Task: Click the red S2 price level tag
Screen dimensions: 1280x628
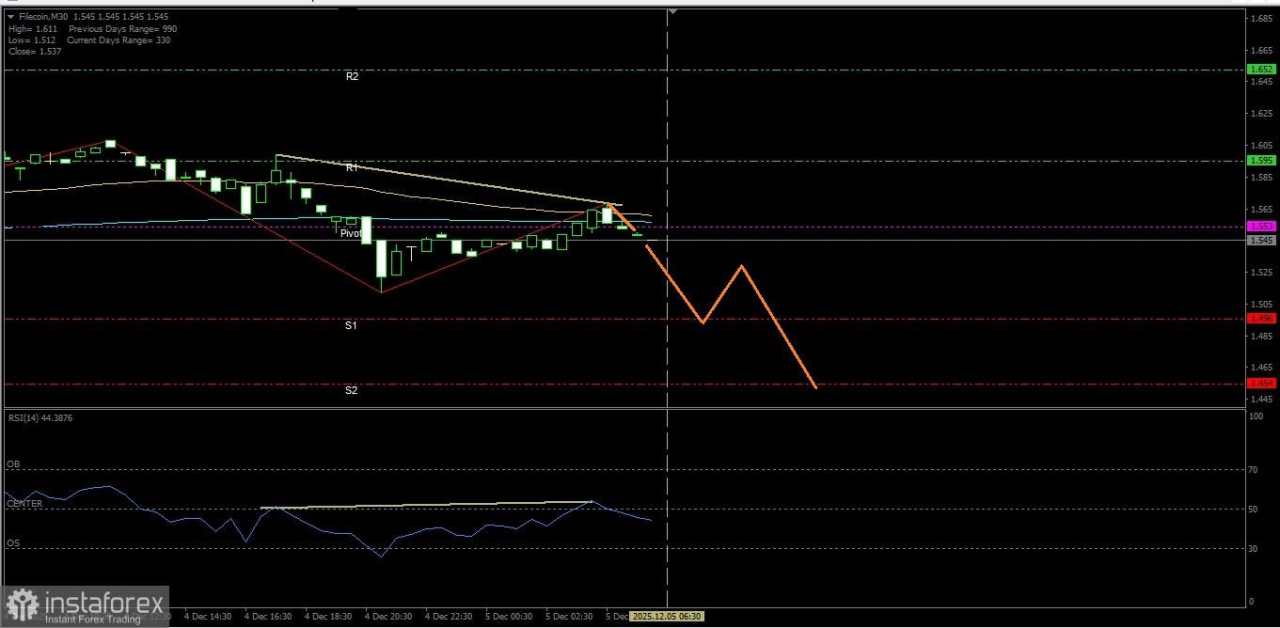Action: [x=1260, y=382]
